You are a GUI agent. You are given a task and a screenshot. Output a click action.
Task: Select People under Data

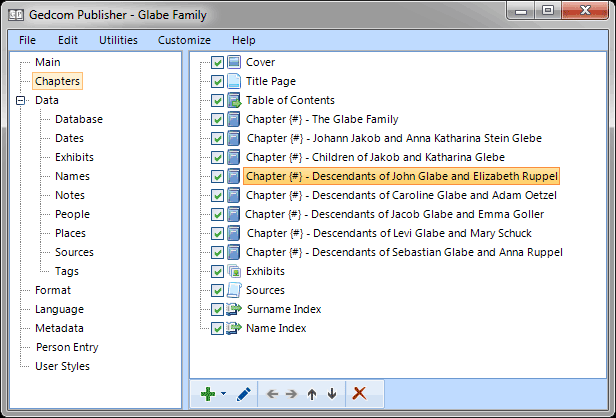[x=72, y=214]
